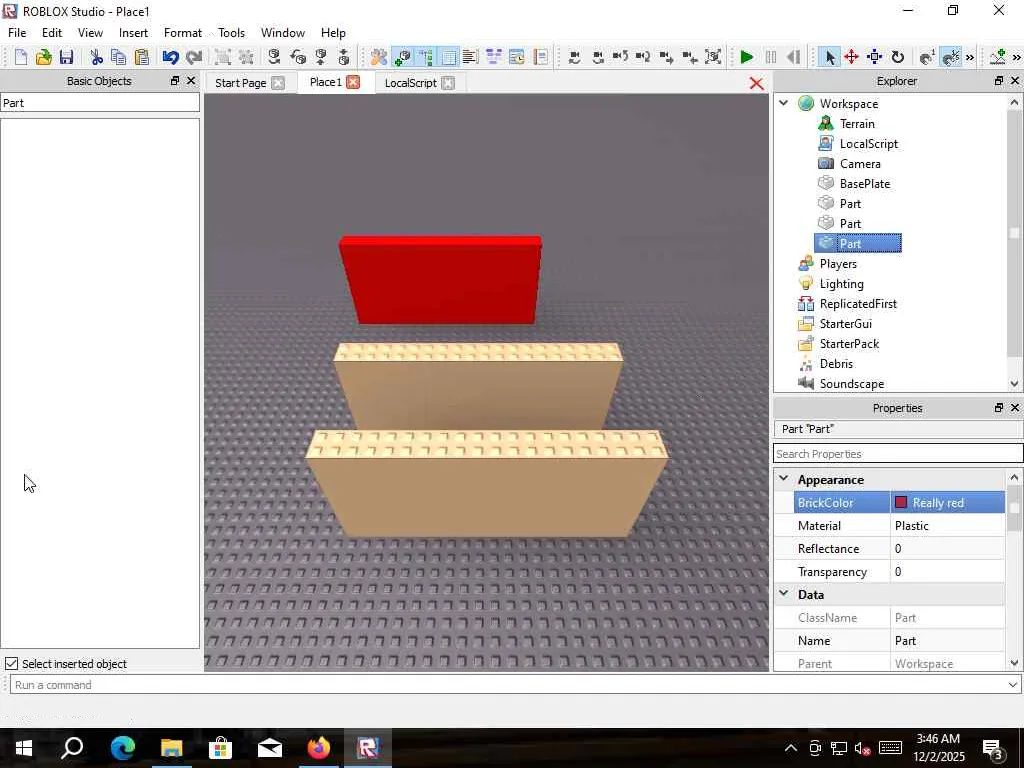The image size is (1024, 768).
Task: Switch to the Start Page tab
Action: tap(240, 83)
